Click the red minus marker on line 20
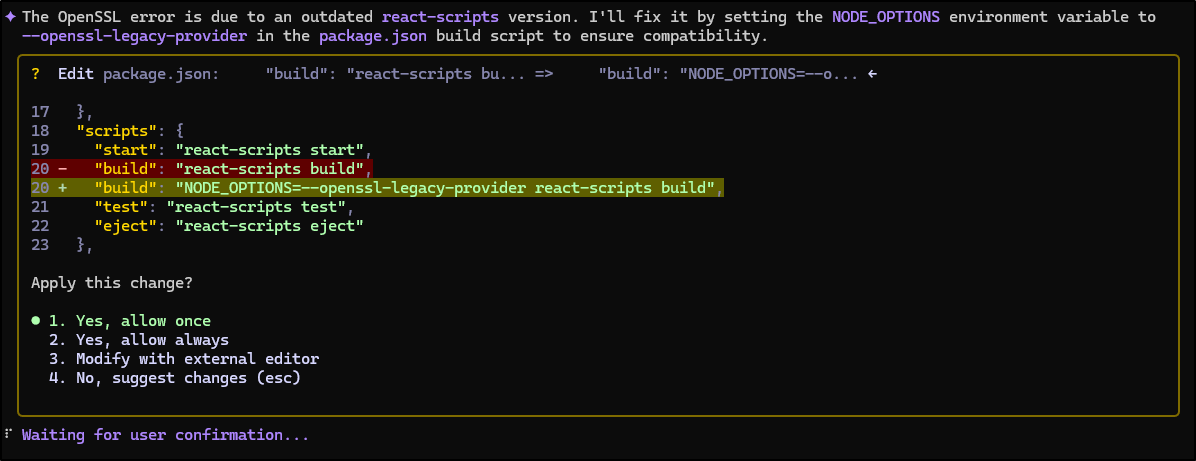The image size is (1196, 461). coord(63,169)
